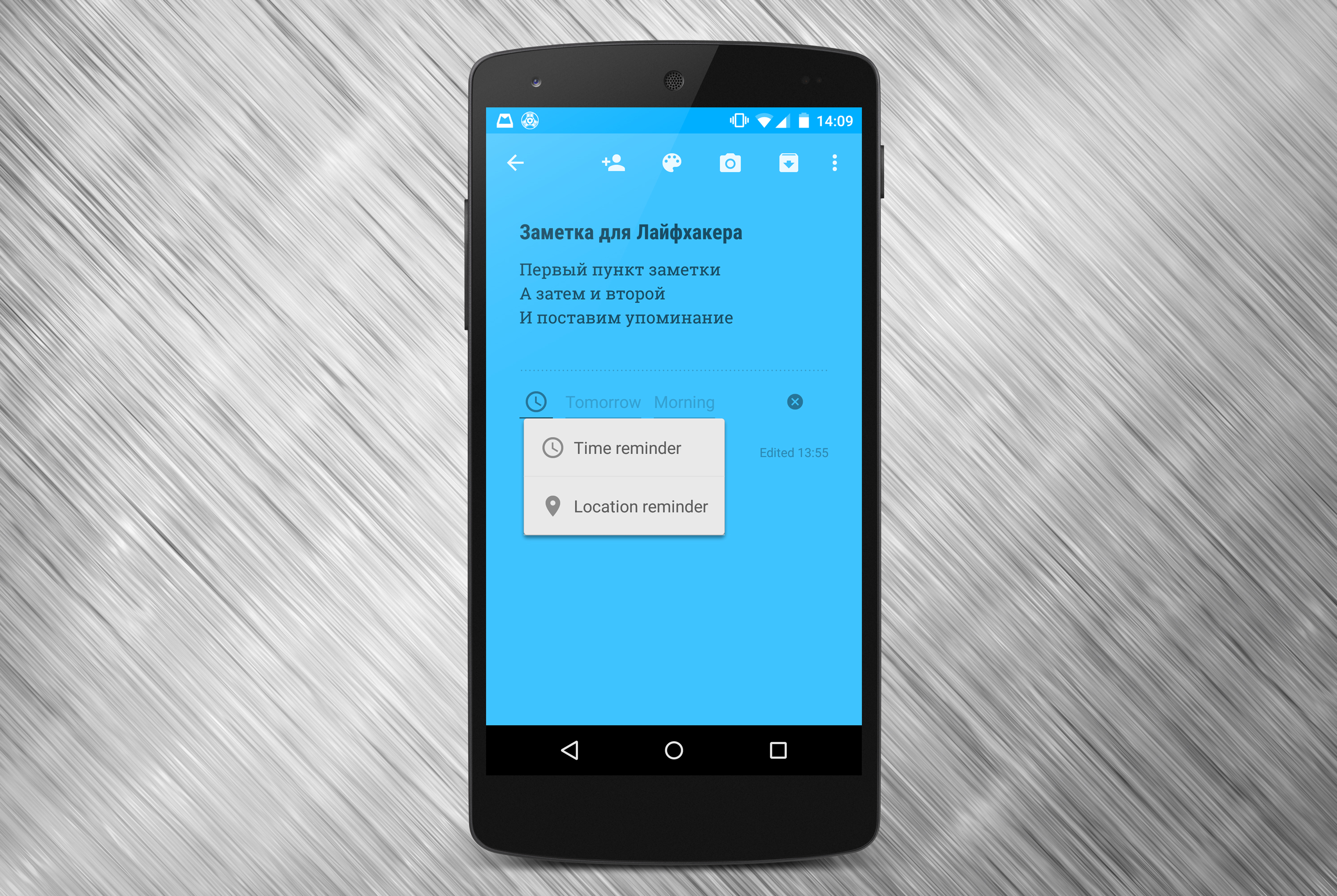
Task: Select the Time reminder option
Action: click(x=627, y=448)
